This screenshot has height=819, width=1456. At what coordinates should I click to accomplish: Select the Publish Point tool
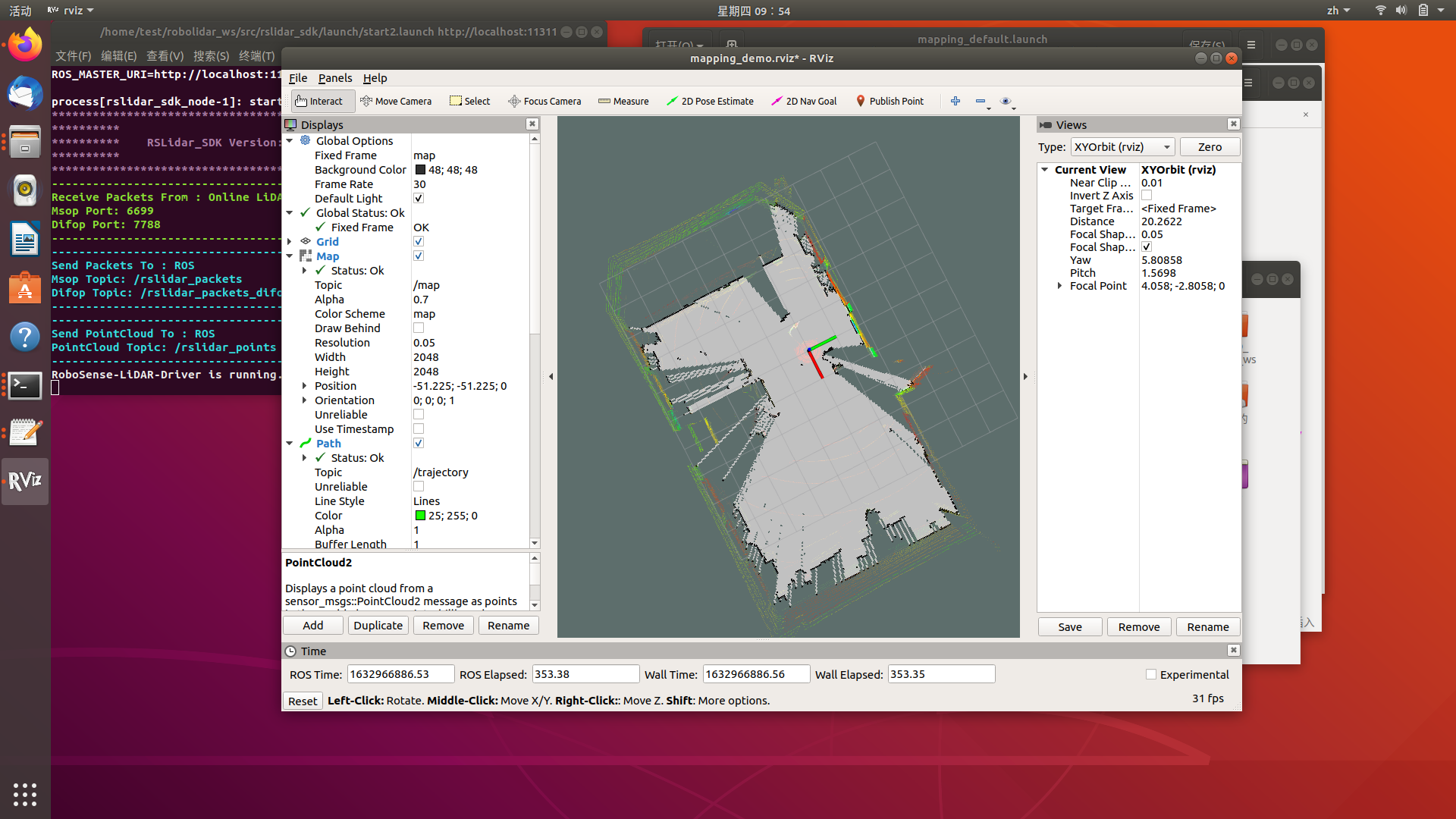tap(890, 101)
